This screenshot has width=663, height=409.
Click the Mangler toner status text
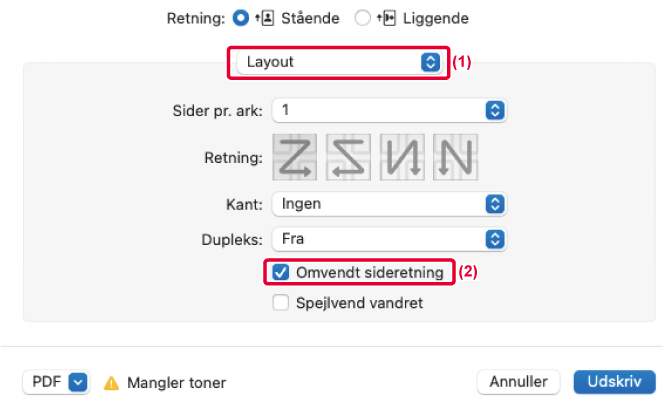point(176,383)
